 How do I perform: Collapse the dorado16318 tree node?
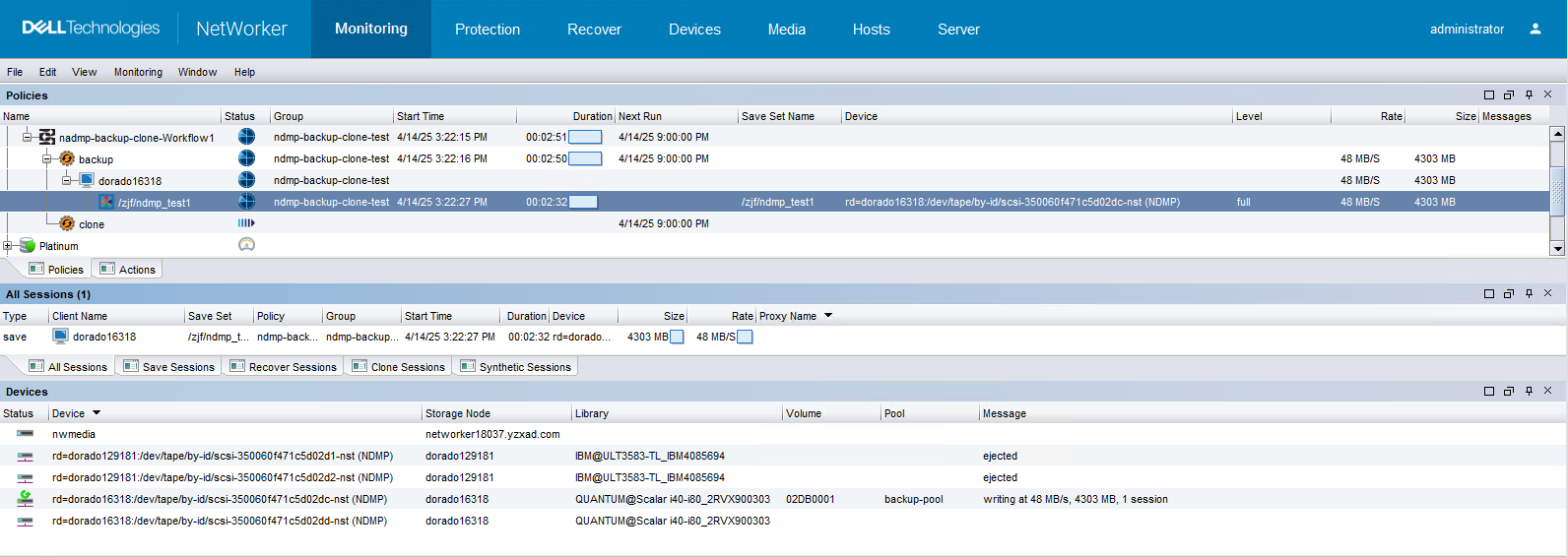[67, 180]
